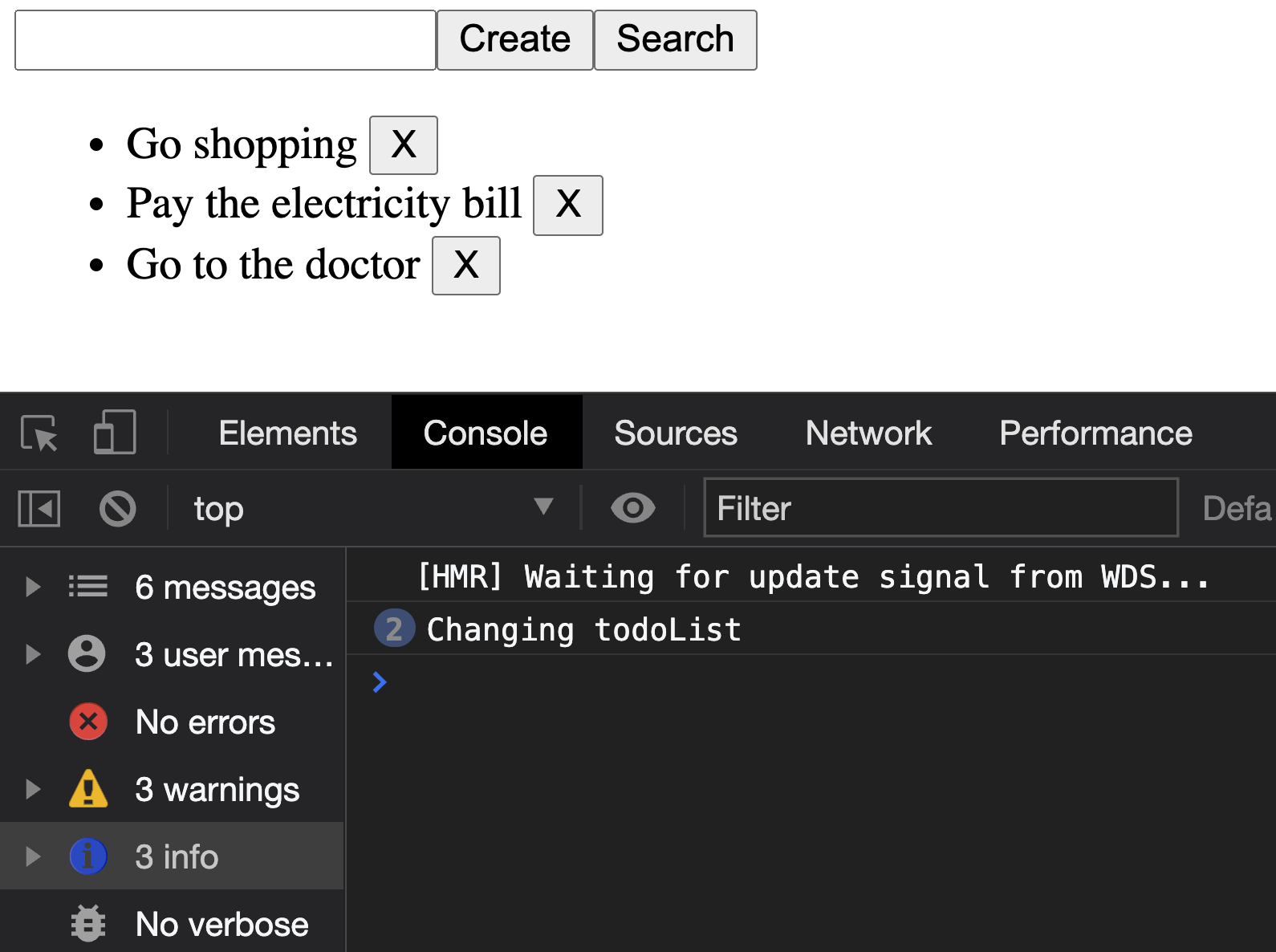1276x952 pixels.
Task: Click the Create button
Action: pos(514,39)
